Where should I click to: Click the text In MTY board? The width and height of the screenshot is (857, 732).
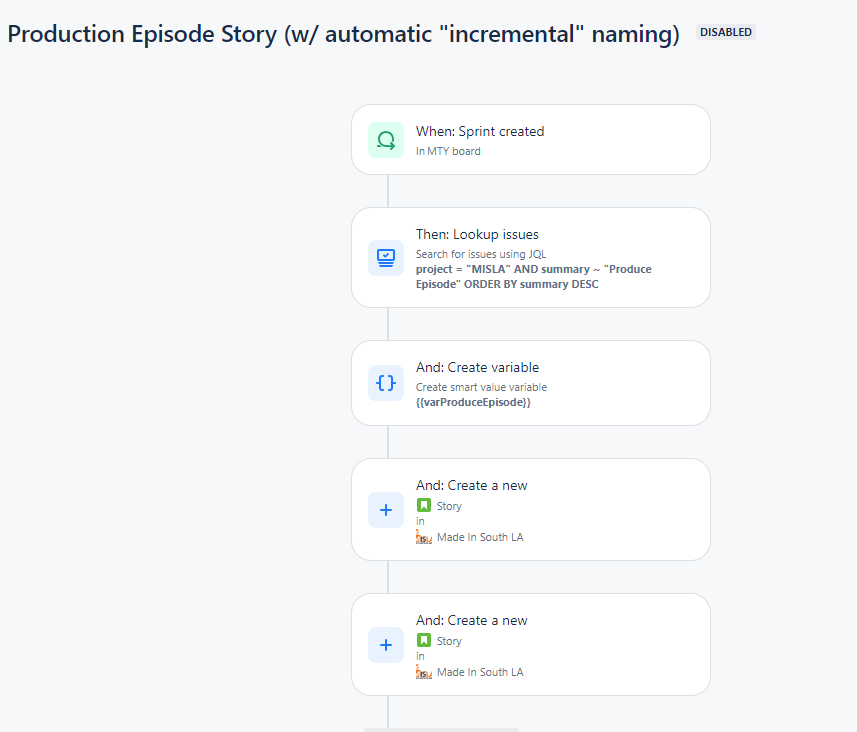click(448, 151)
